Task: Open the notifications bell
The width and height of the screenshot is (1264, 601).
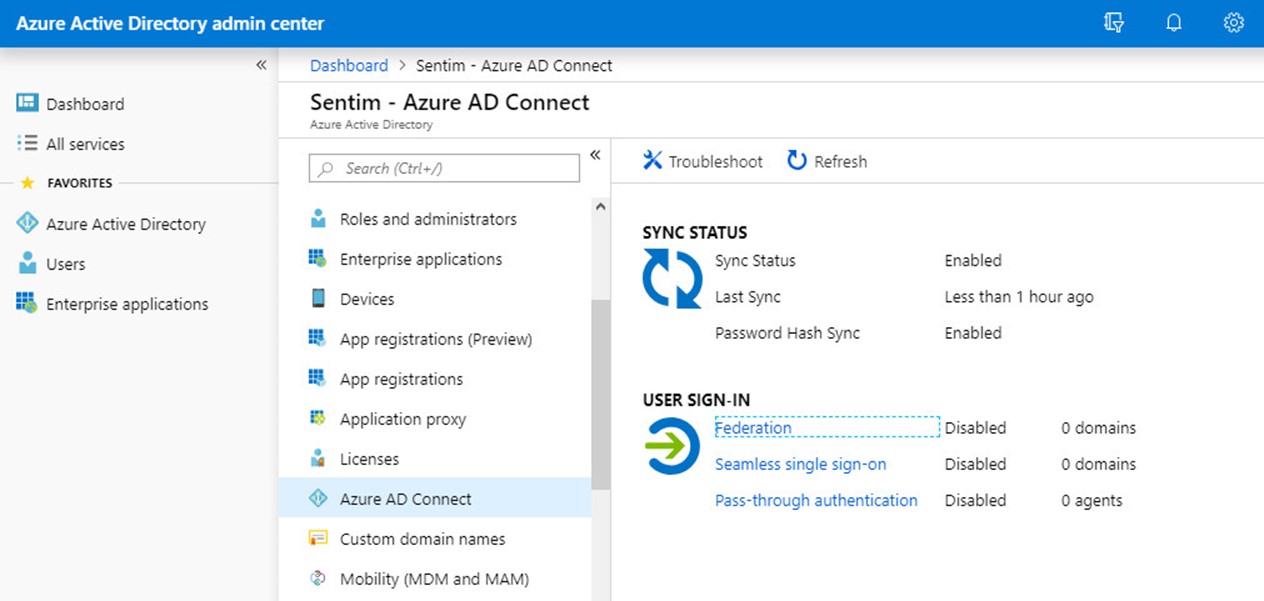Action: pos(1174,23)
